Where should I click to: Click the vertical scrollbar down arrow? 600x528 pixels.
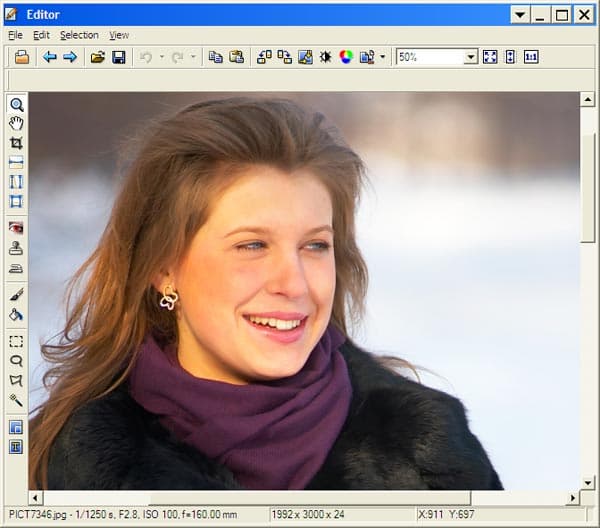pos(588,483)
